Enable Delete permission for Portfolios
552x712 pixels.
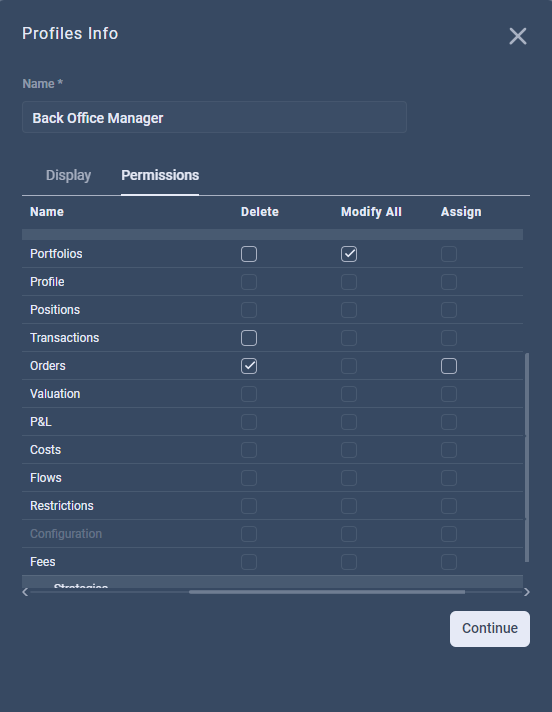point(249,254)
